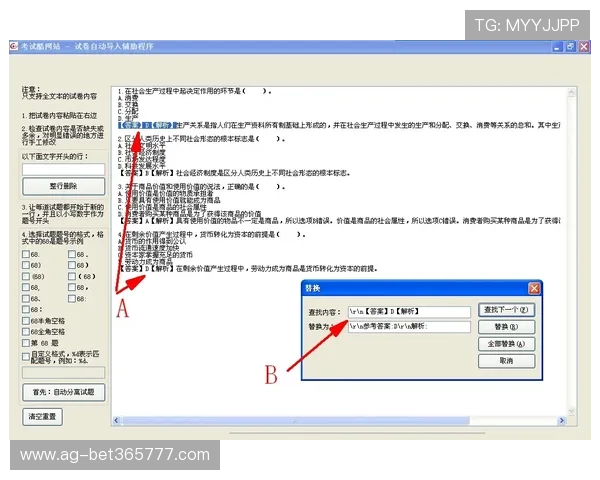
Task: Click the custom format input below 自定义格式
Action: click(x=64, y=372)
